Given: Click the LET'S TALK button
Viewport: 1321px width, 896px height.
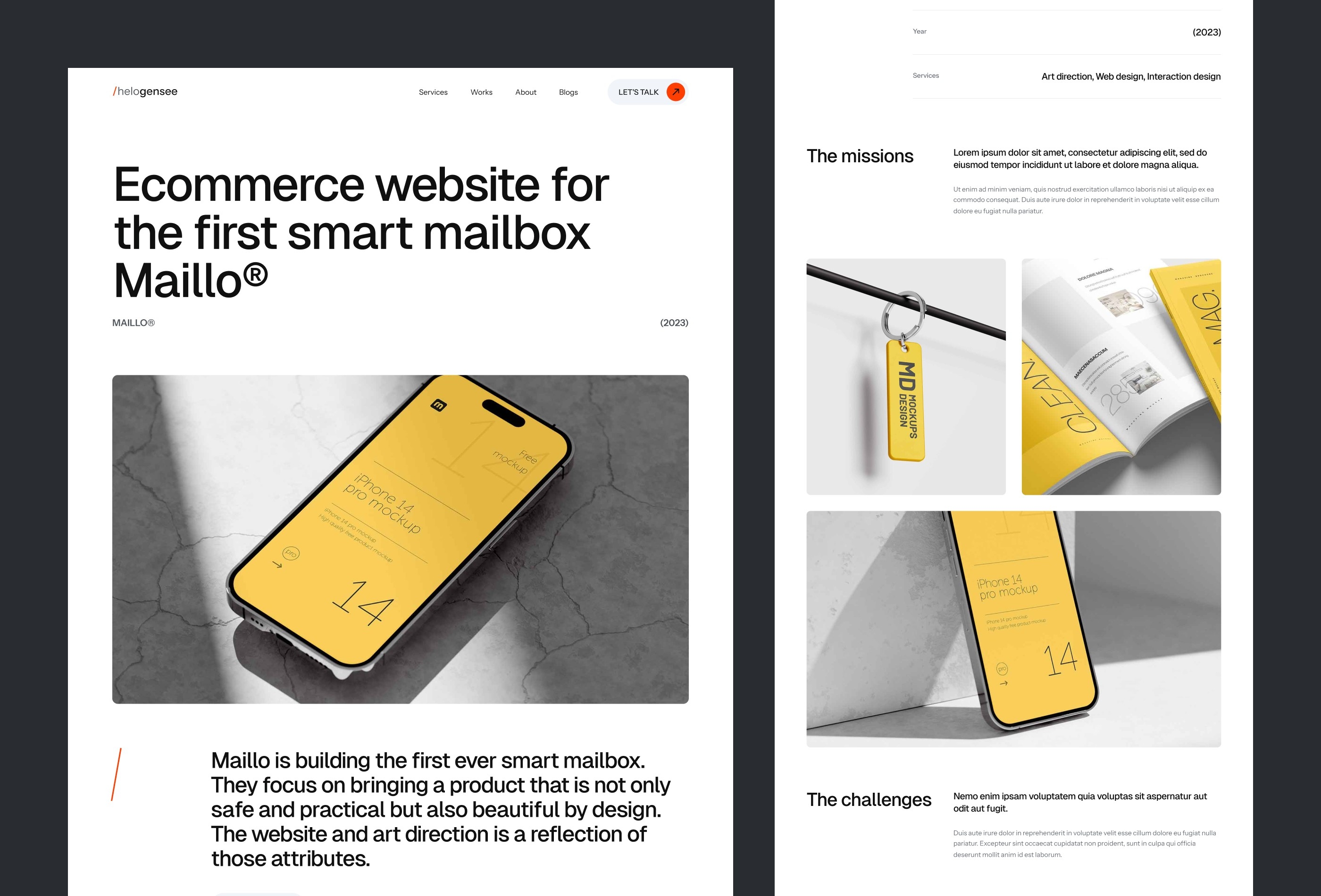Looking at the screenshot, I should click(x=648, y=92).
